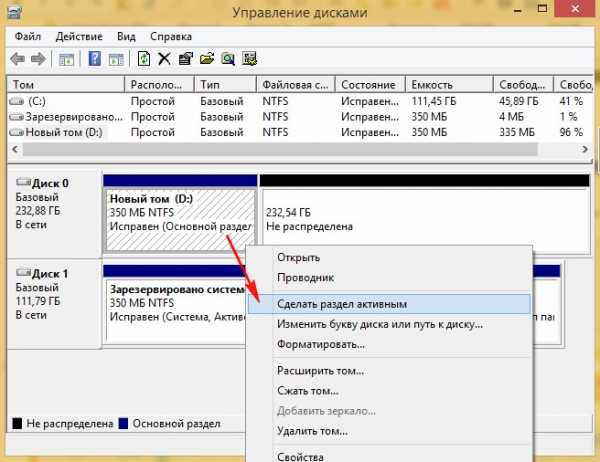Click the 45,89 ГБ free space cell
Image resolution: width=600 pixels, height=462 pixels.
[x=518, y=101]
